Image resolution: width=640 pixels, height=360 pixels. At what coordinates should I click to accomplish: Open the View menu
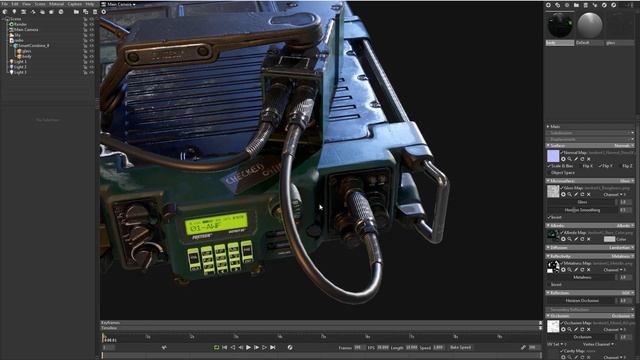pyautogui.click(x=26, y=4)
